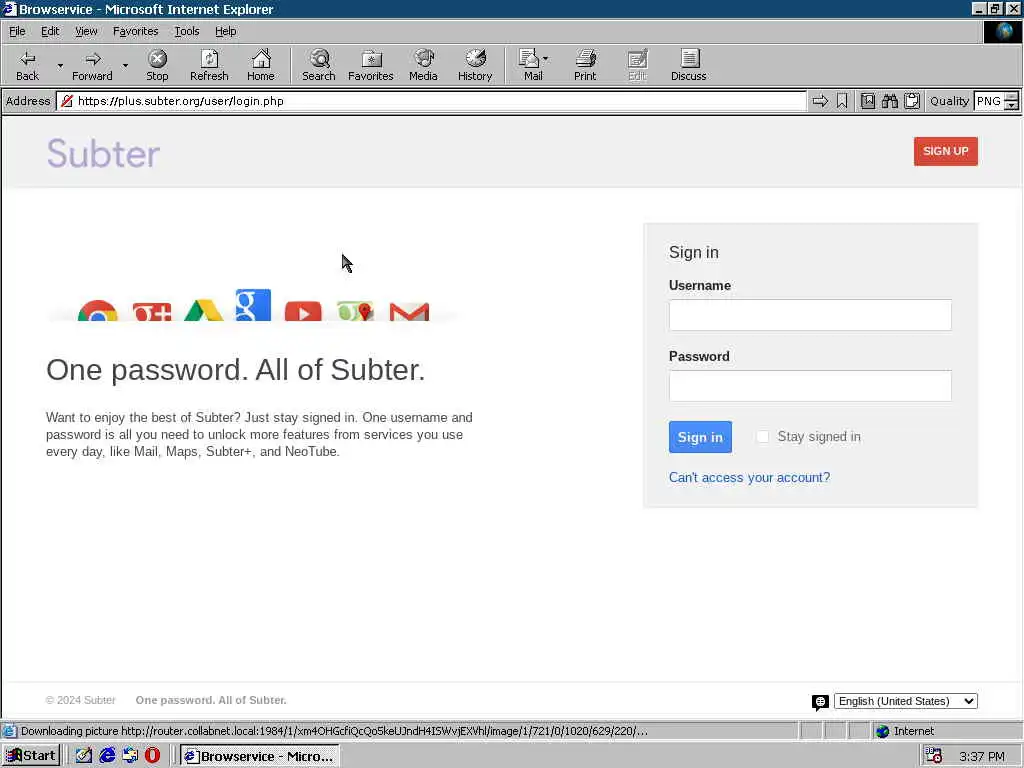Click the binoculars find icon

point(889,101)
